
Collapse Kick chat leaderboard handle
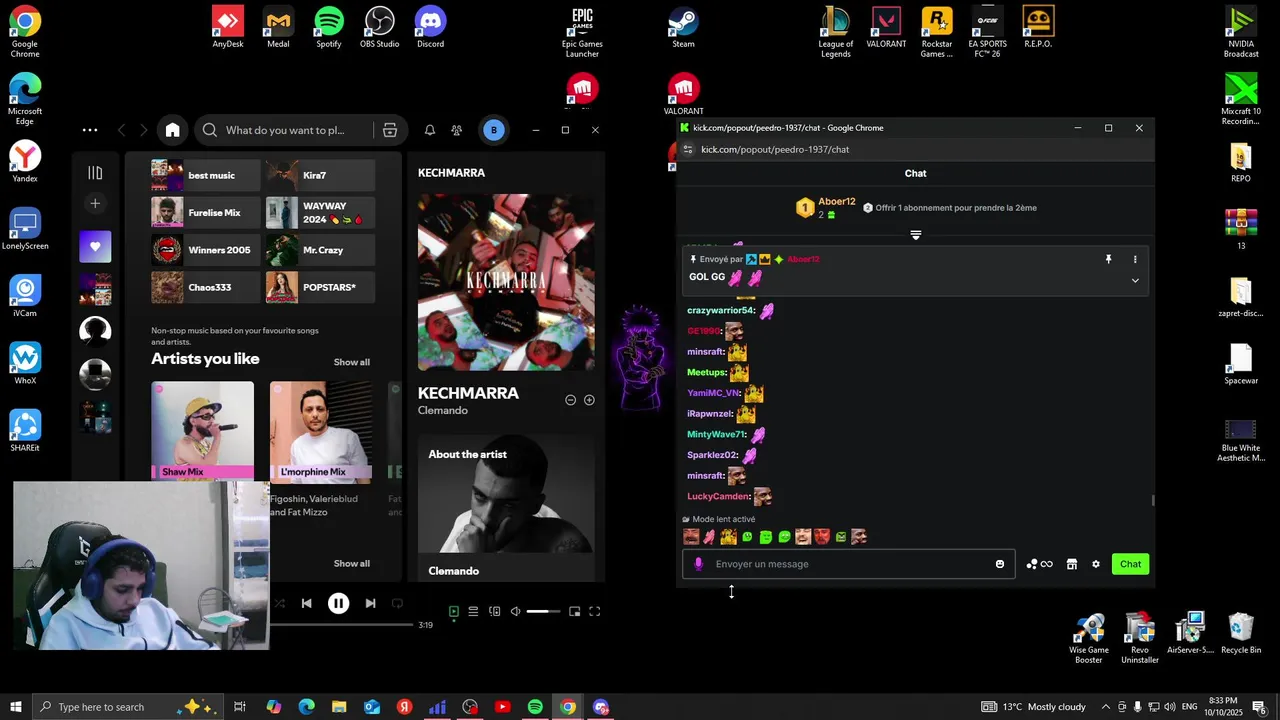click(915, 235)
